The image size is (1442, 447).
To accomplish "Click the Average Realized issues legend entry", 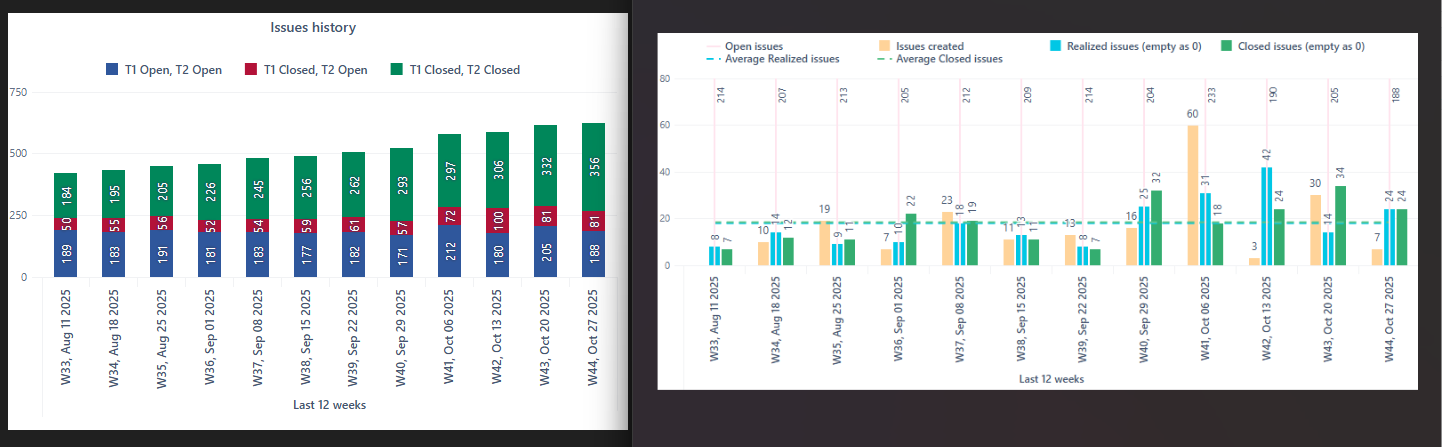I will [782, 59].
